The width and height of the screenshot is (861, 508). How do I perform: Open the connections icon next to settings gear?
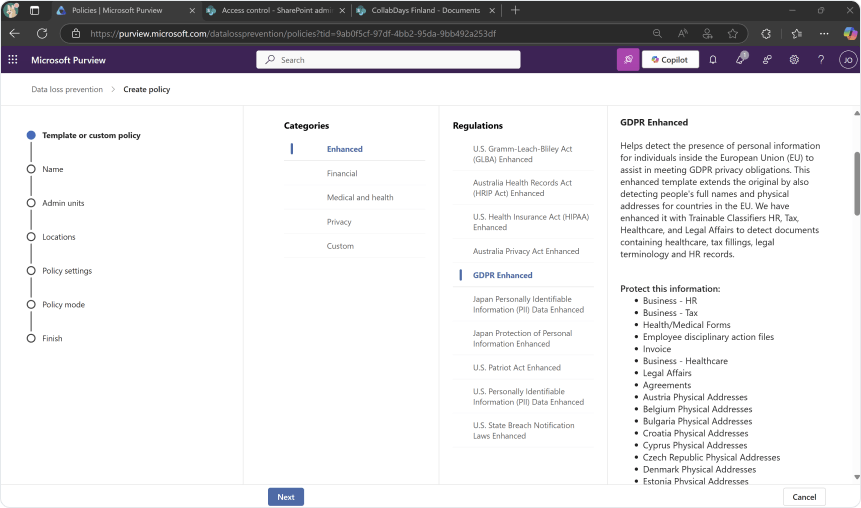767,59
